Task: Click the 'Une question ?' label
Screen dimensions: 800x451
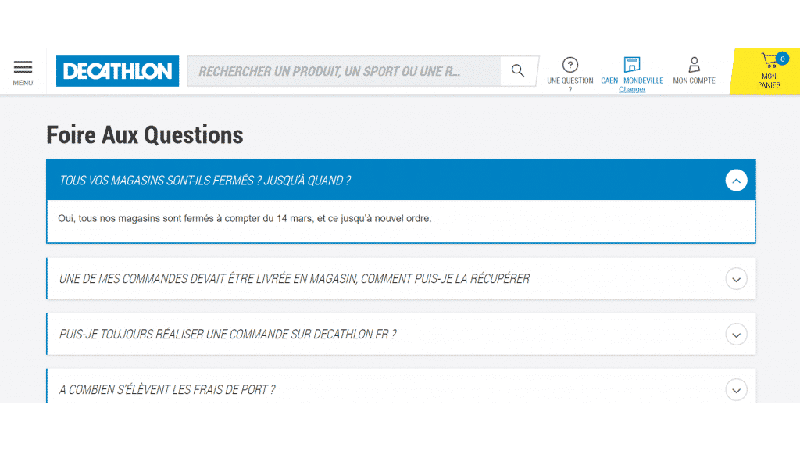Action: coord(570,81)
